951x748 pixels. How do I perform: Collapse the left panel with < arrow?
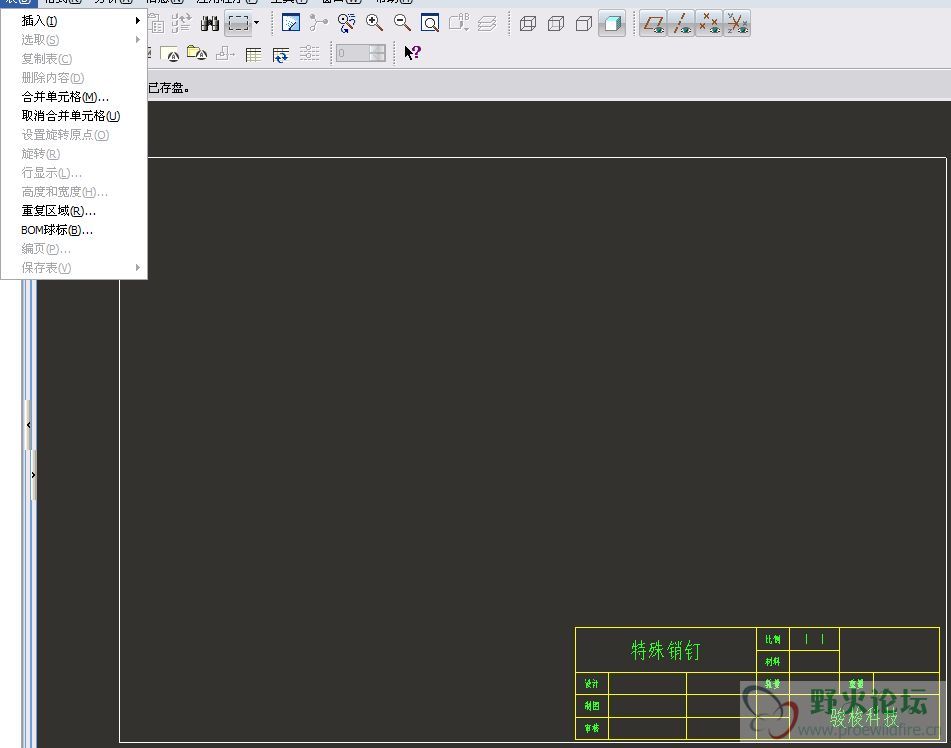(x=28, y=425)
